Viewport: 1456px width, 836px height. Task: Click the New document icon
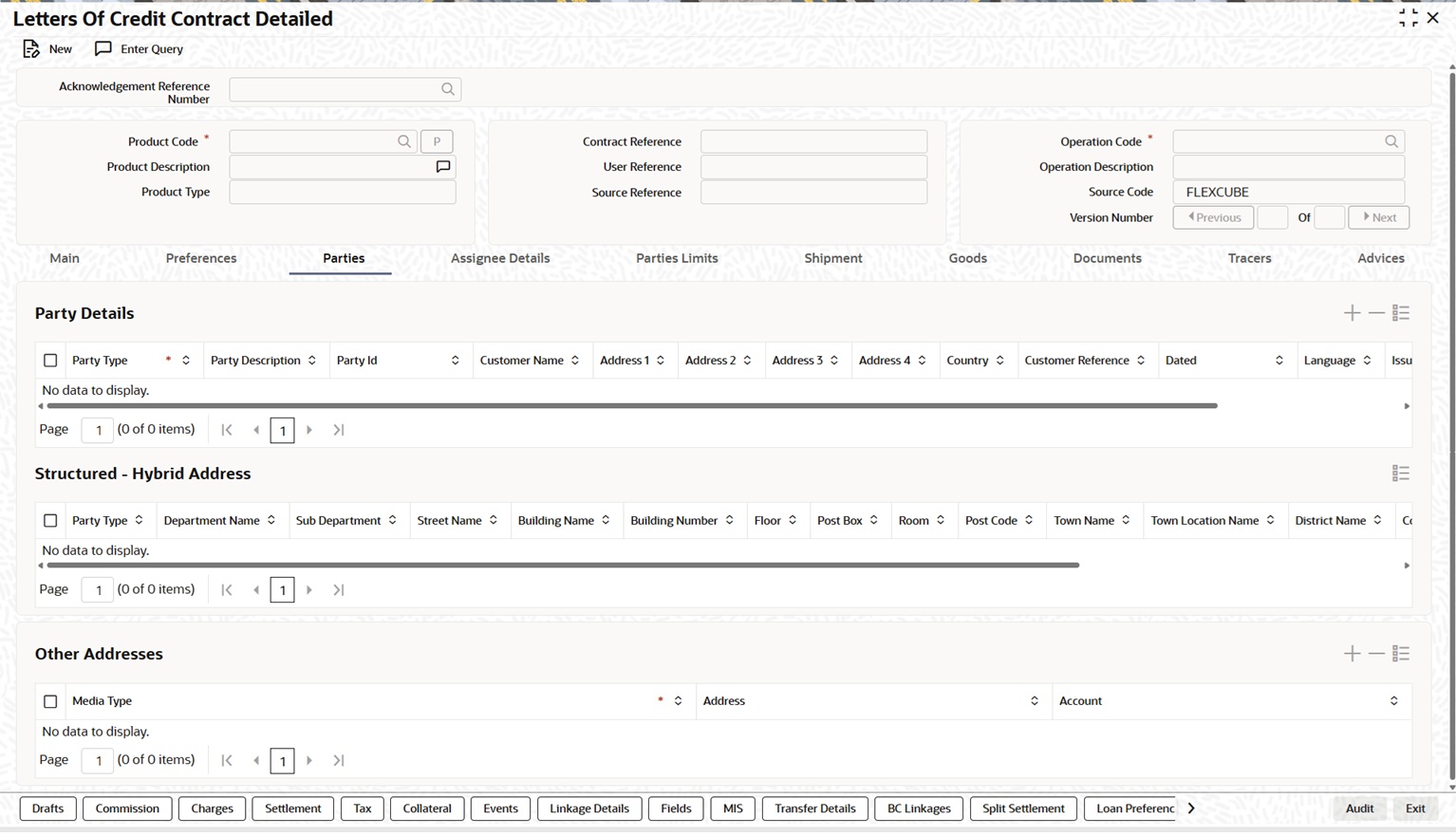pos(31,49)
